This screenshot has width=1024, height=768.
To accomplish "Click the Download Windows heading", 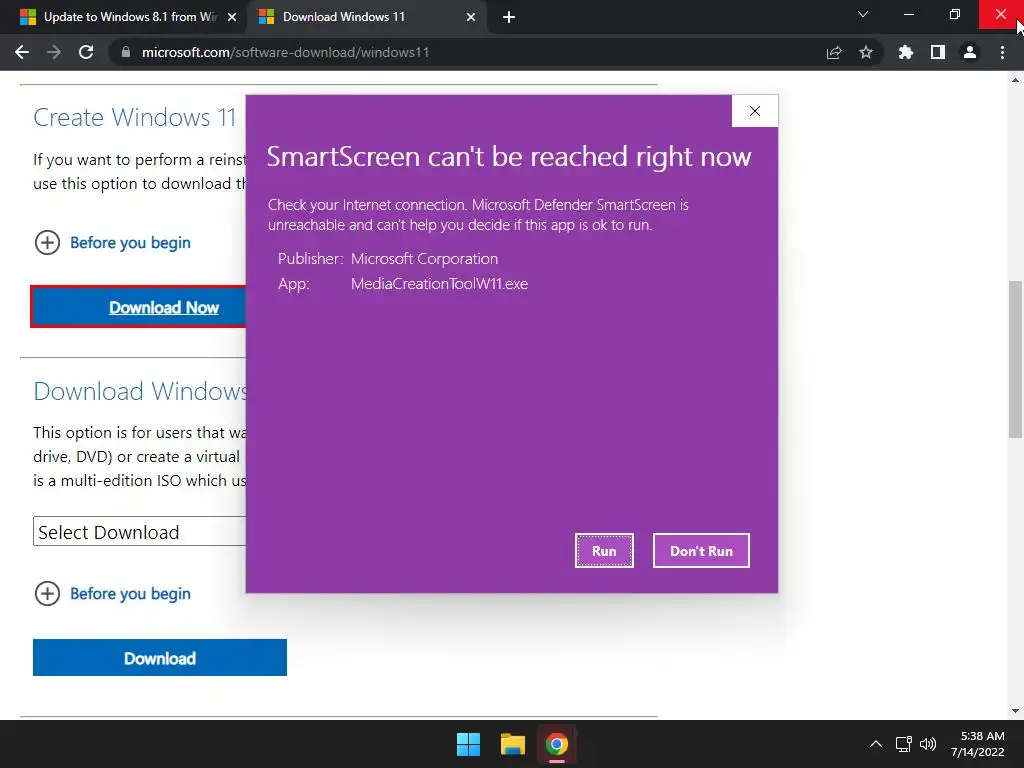I will (x=140, y=391).
